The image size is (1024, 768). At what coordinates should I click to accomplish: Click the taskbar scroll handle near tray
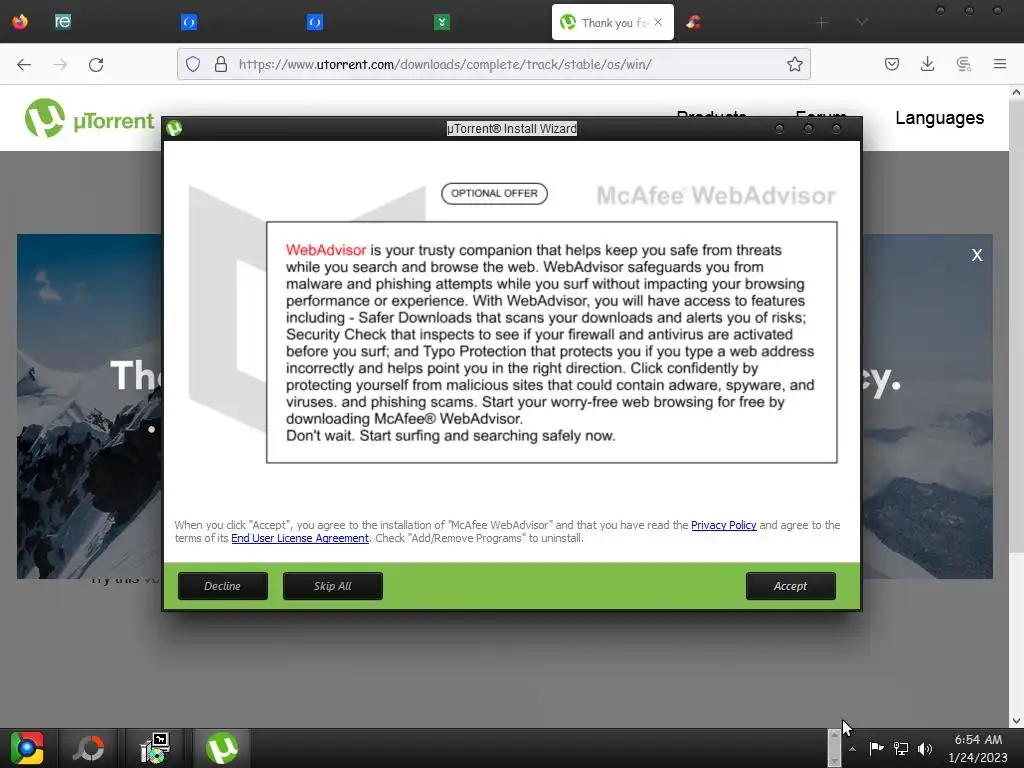pos(834,748)
